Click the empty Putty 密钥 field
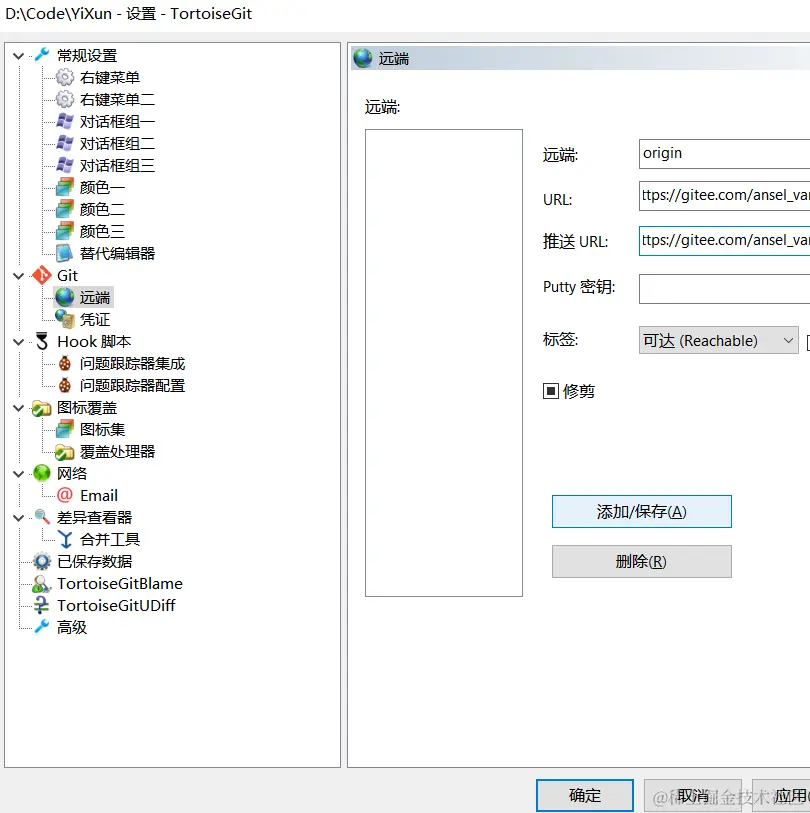 click(724, 289)
